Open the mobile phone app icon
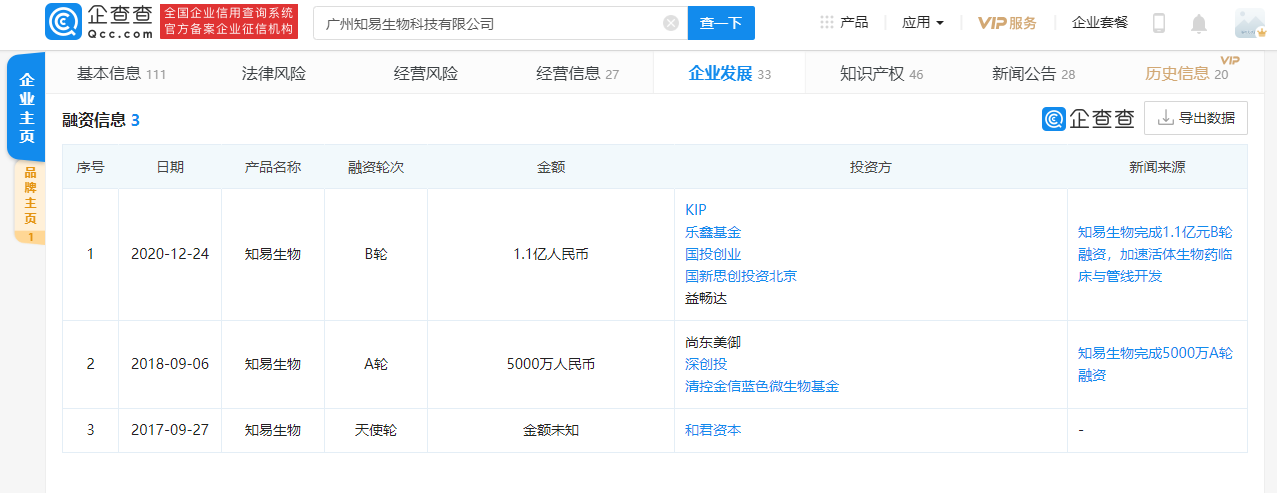 (x=1160, y=23)
